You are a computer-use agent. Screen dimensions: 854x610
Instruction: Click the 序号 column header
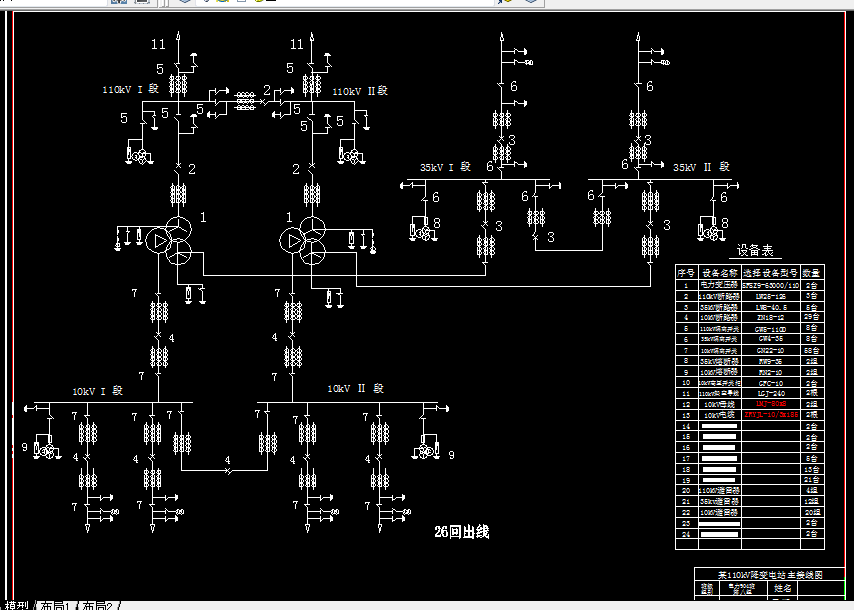686,273
